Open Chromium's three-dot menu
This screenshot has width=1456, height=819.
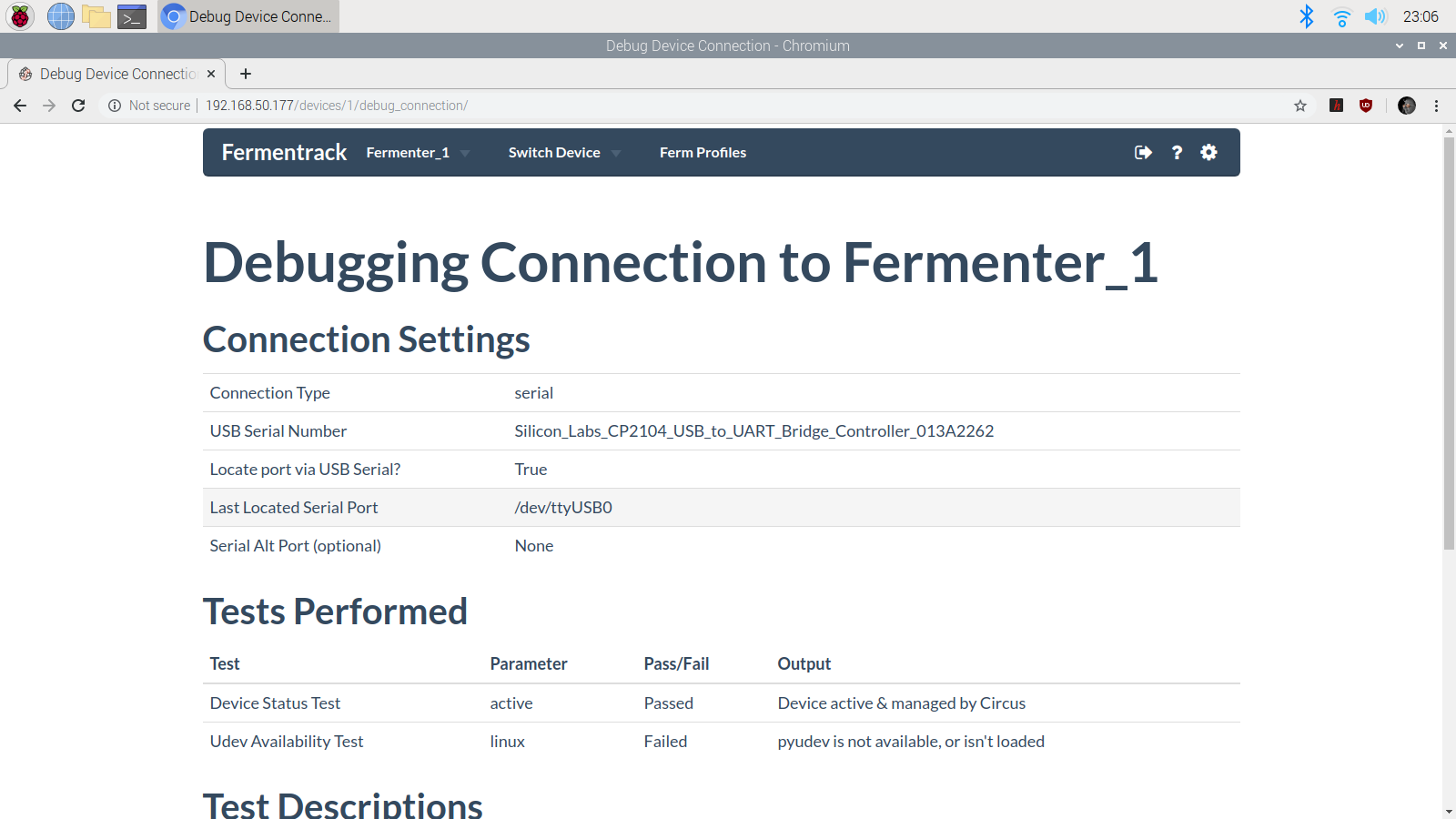(x=1436, y=106)
